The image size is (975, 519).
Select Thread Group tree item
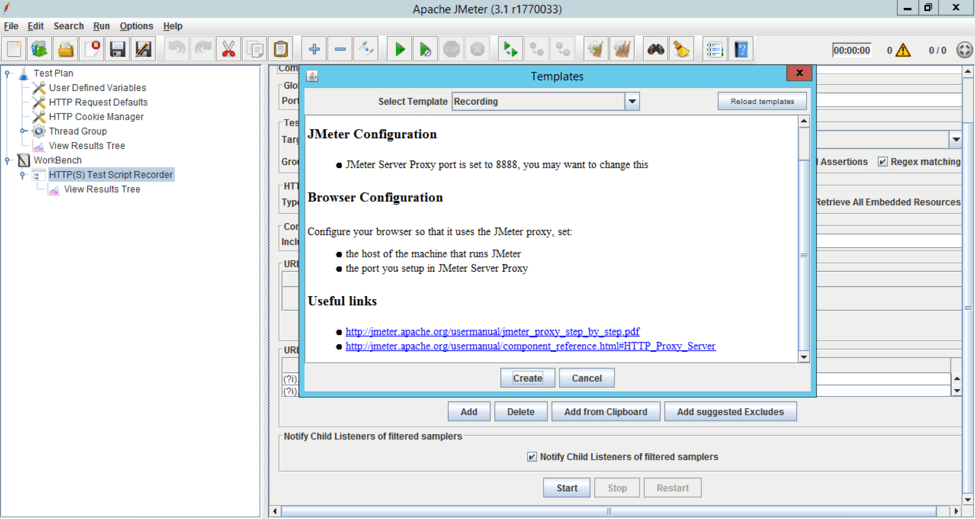pyautogui.click(x=78, y=131)
